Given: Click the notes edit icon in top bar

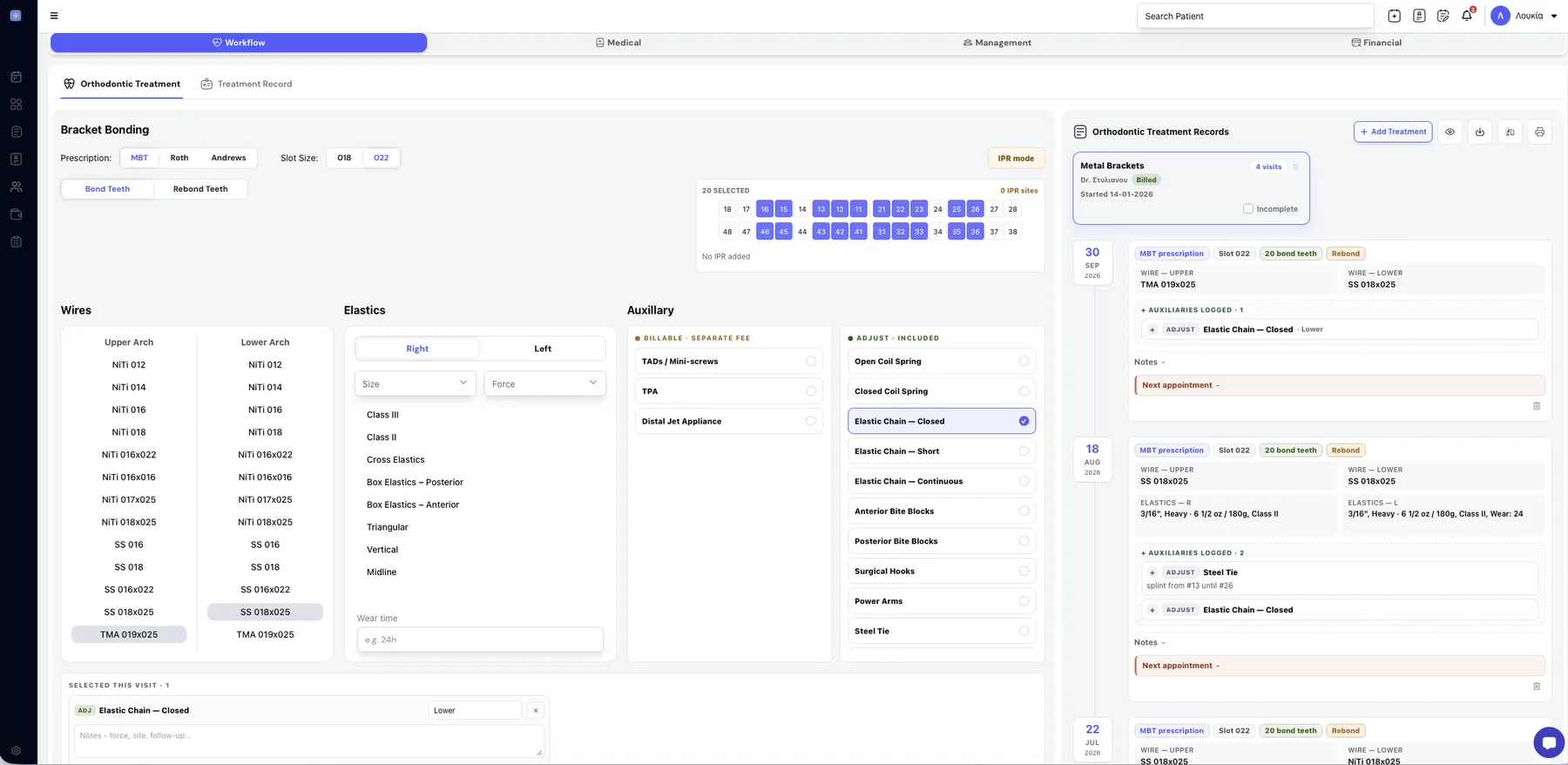Looking at the screenshot, I should click(1443, 16).
